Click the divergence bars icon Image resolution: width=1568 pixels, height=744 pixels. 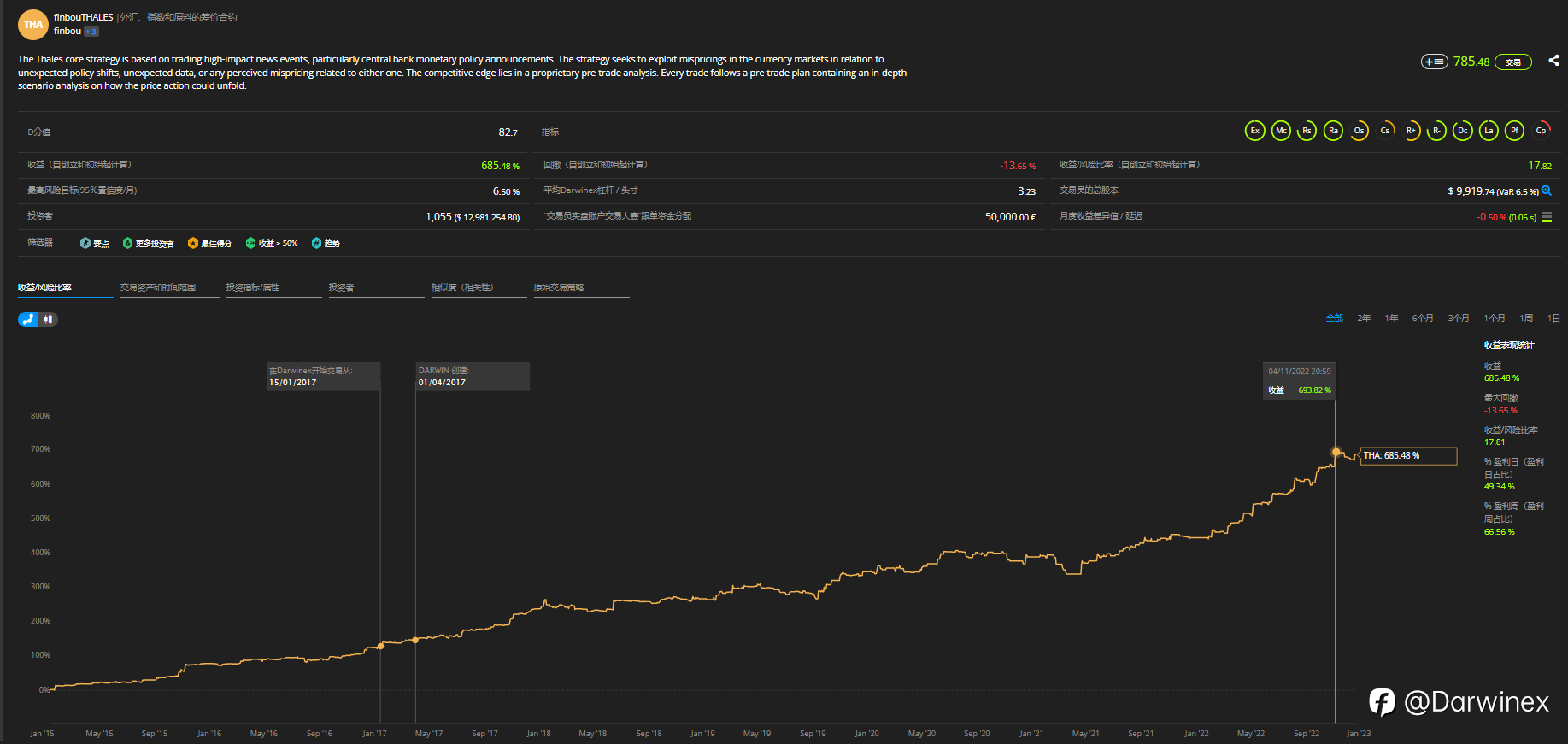1547,217
